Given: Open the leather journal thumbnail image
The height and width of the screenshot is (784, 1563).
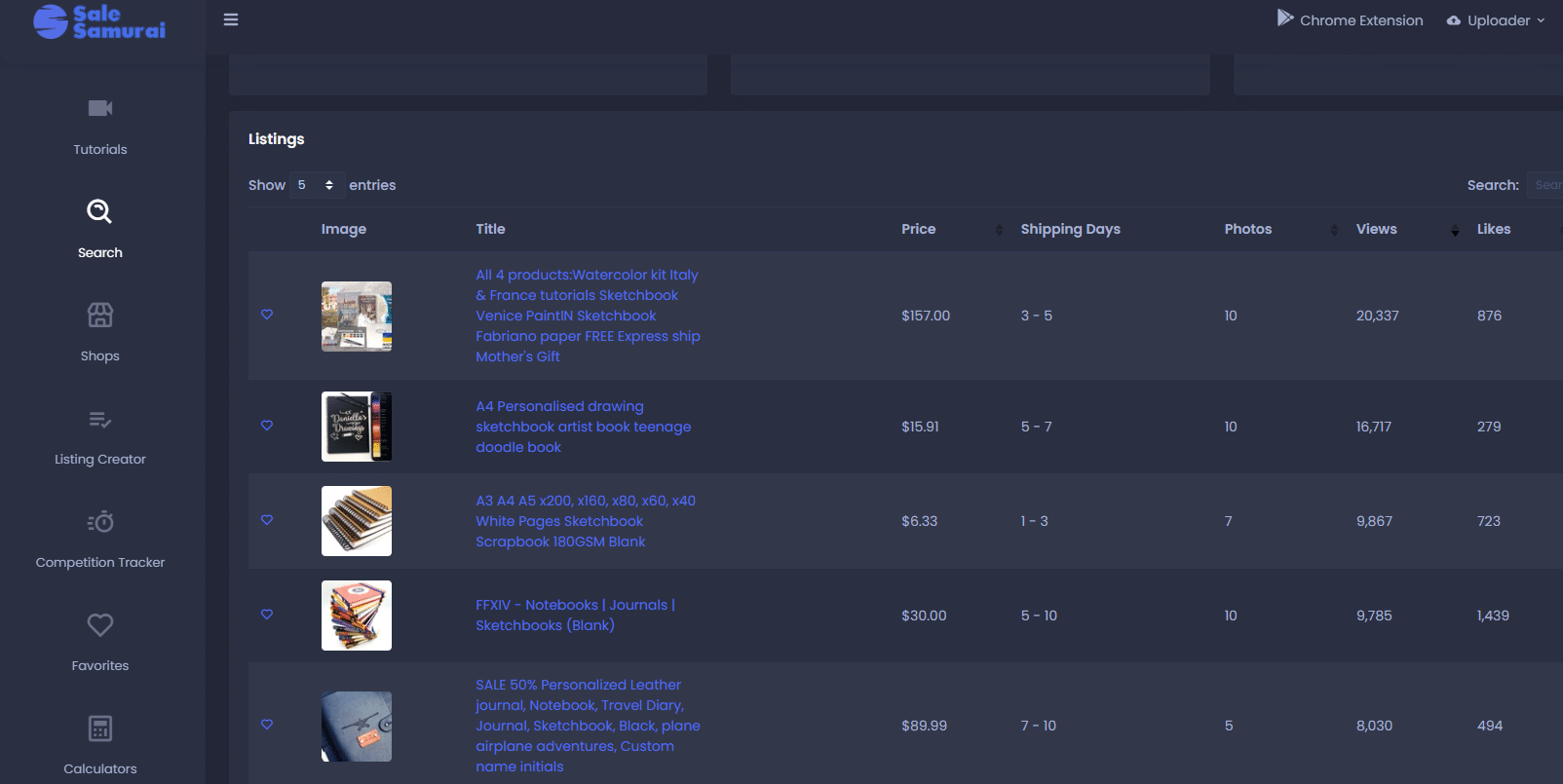Looking at the screenshot, I should [357, 727].
